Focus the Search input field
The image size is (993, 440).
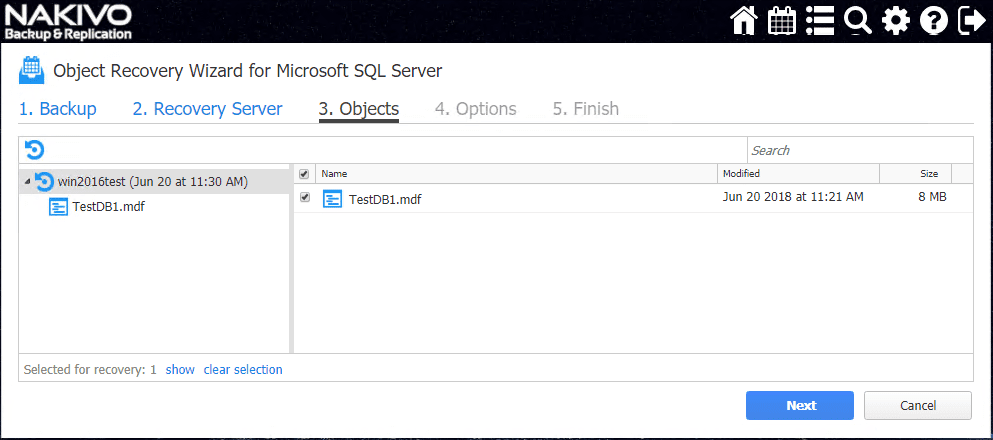[859, 150]
